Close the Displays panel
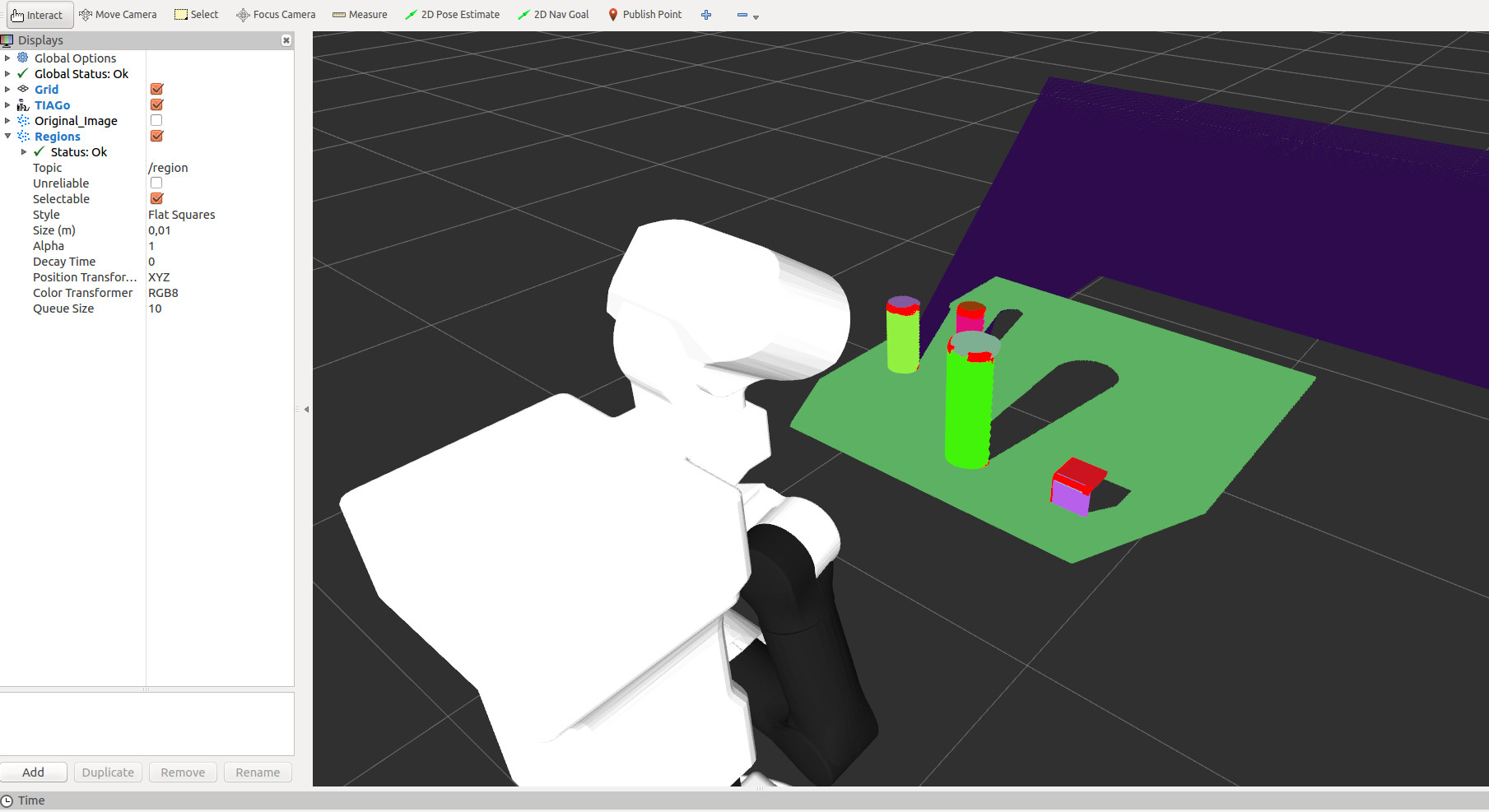Viewport: 1489px width, 812px height. pos(286,40)
